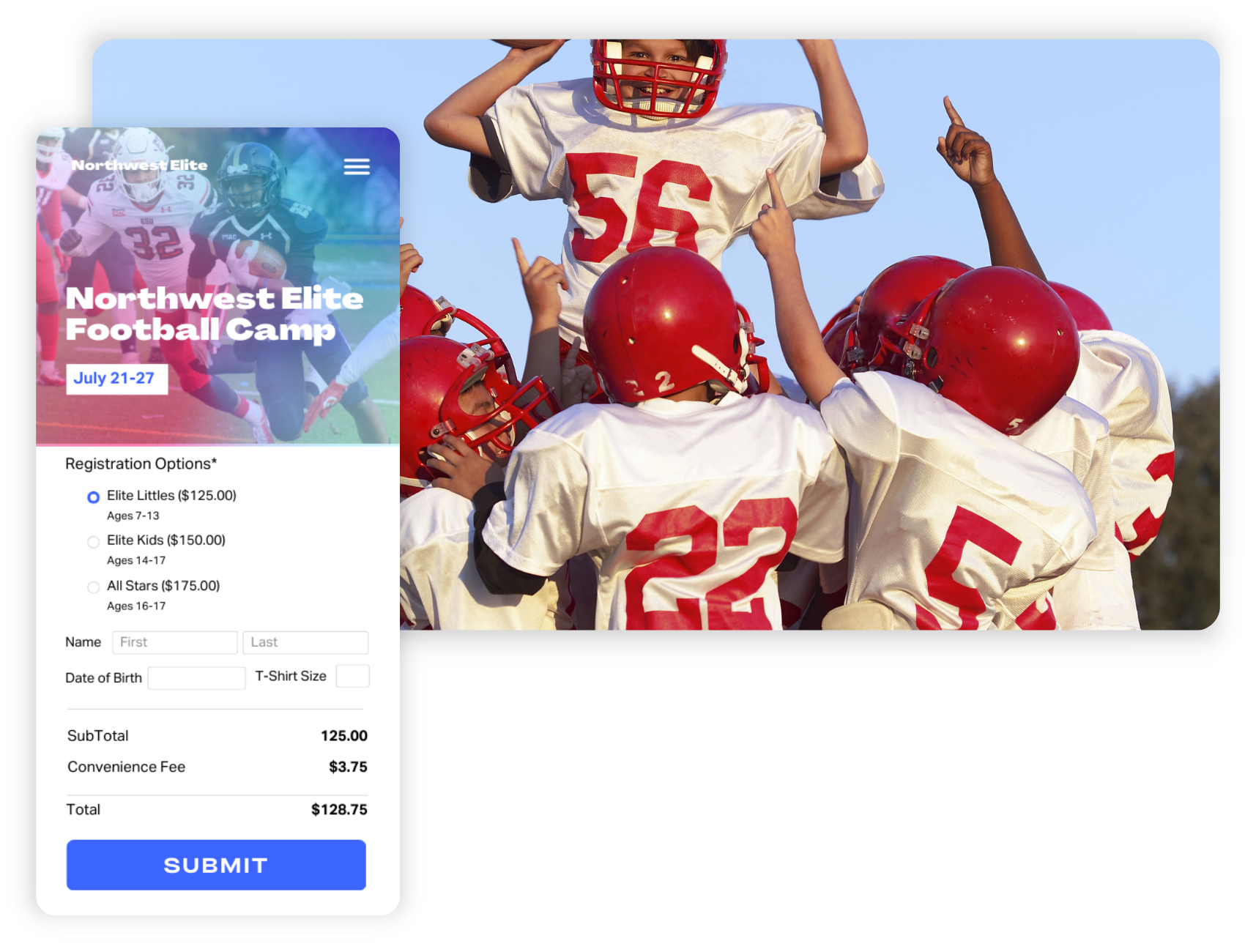Open the hamburger menu icon

(357, 167)
